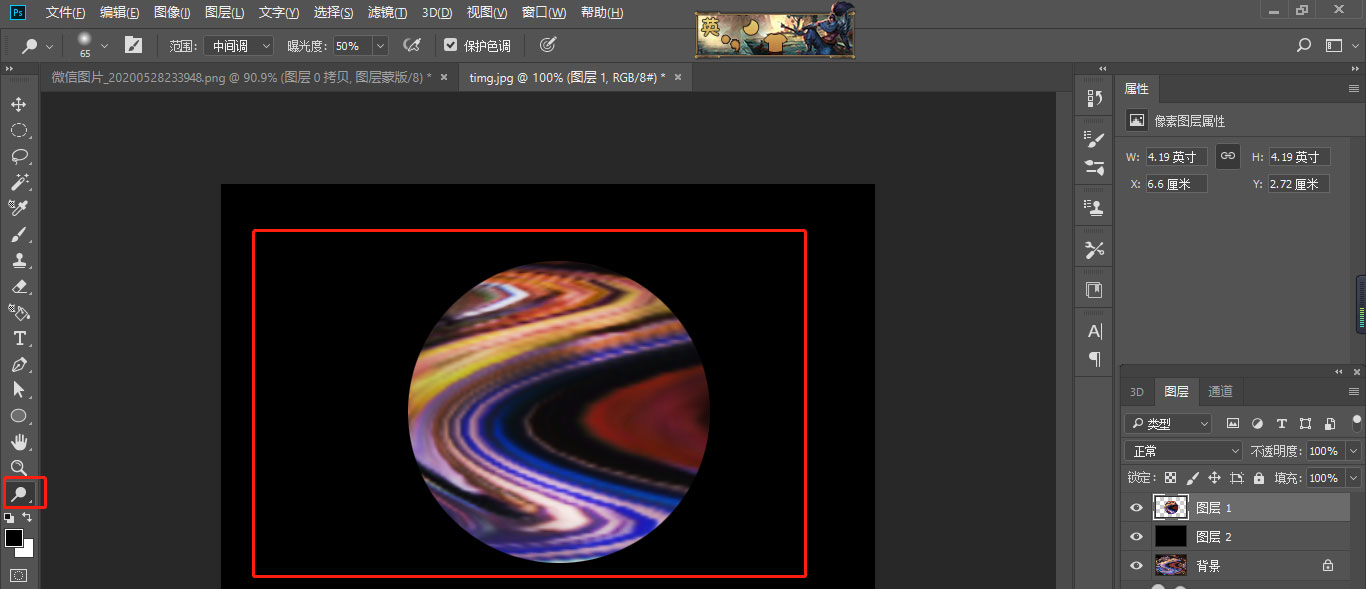This screenshot has height=589, width=1366.
Task: Open the 图像 (Image) menu
Action: (173, 12)
